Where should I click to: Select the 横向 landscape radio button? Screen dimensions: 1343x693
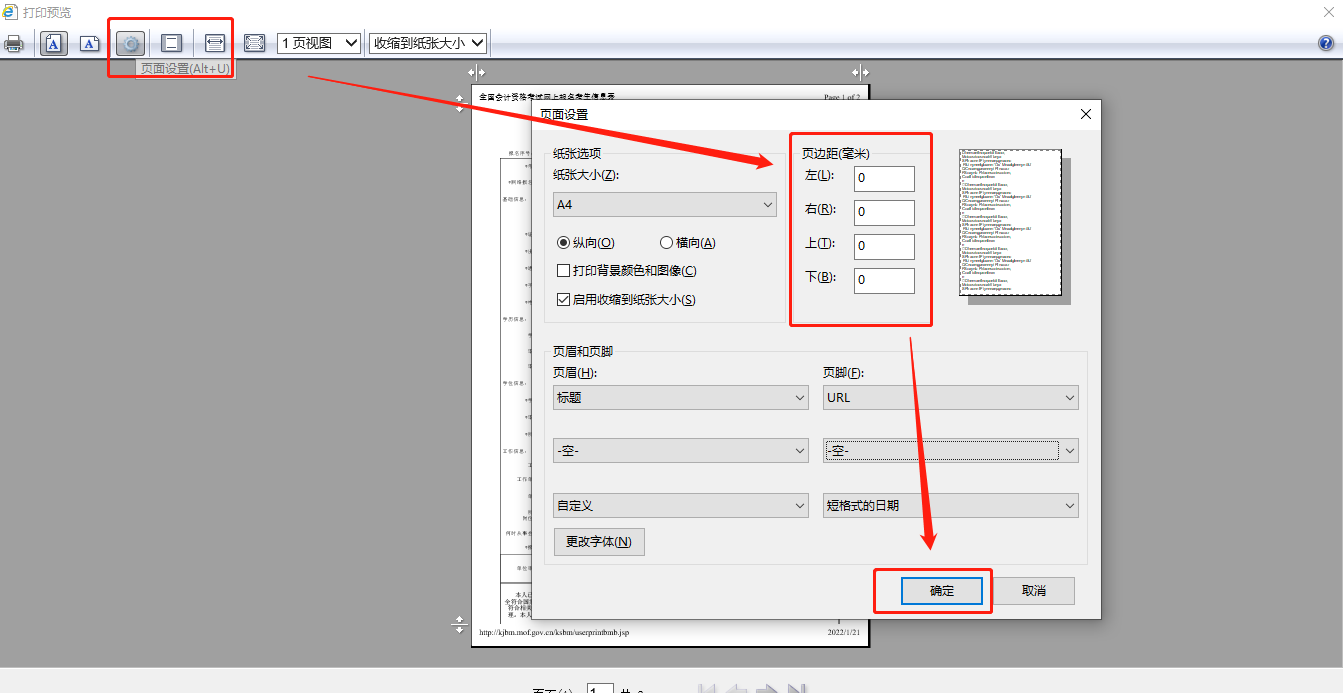(x=666, y=243)
